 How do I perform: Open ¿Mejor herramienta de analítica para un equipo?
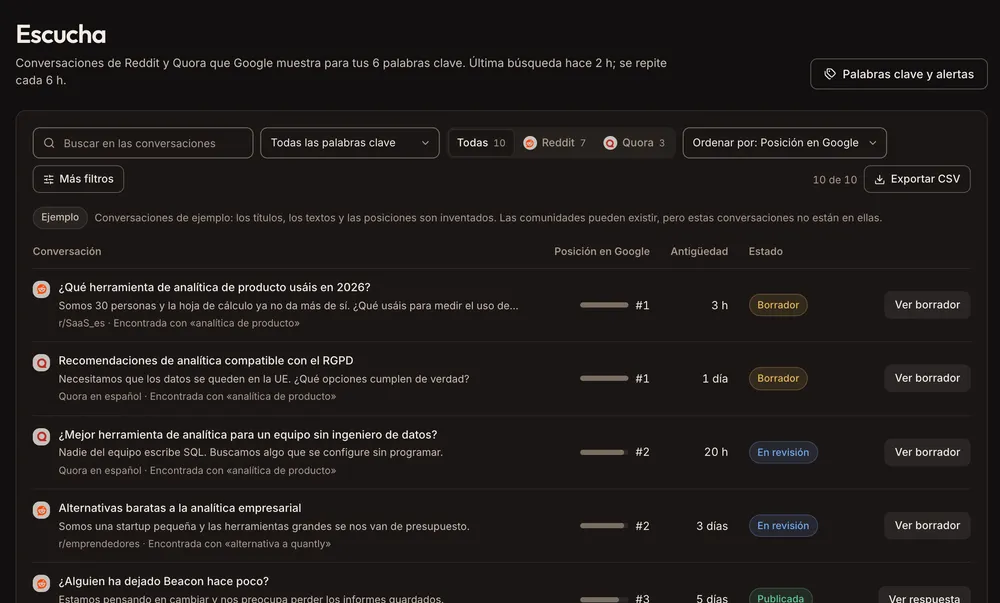(248, 435)
